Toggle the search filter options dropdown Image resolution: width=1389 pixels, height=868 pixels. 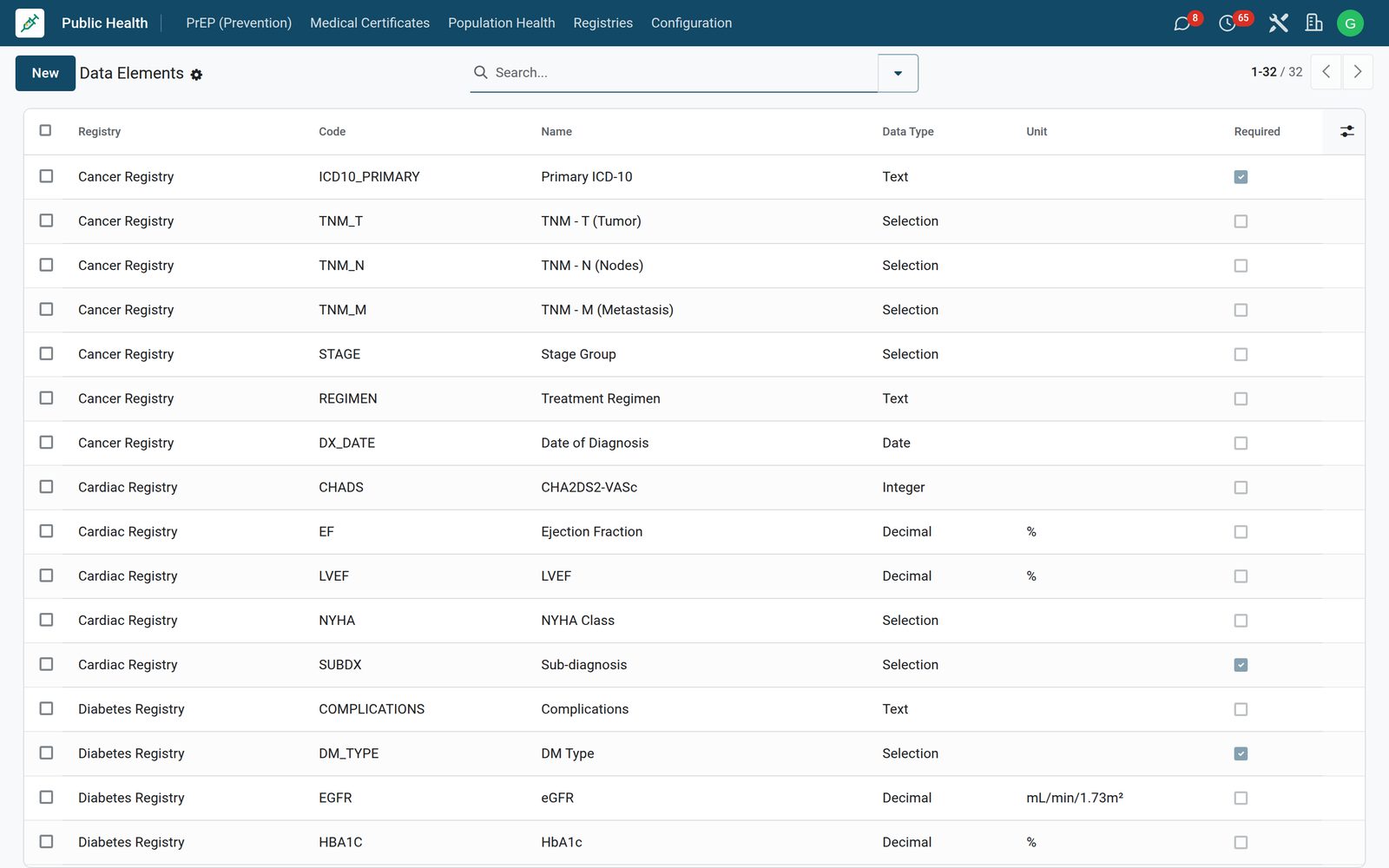pyautogui.click(x=898, y=73)
